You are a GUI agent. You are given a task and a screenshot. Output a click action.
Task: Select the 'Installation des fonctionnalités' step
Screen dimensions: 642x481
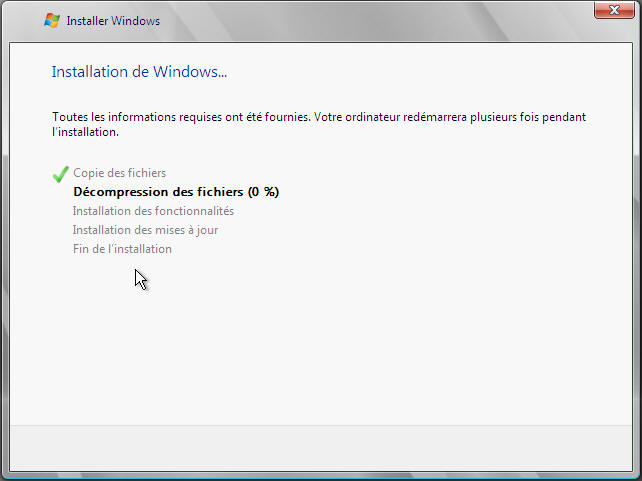coord(153,211)
